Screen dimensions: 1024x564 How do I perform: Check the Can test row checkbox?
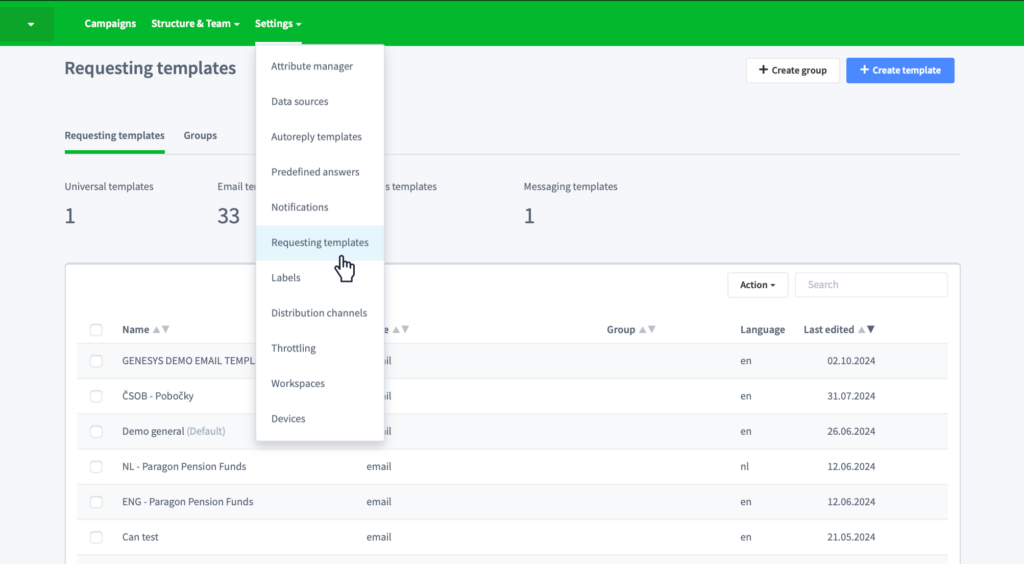pos(96,537)
